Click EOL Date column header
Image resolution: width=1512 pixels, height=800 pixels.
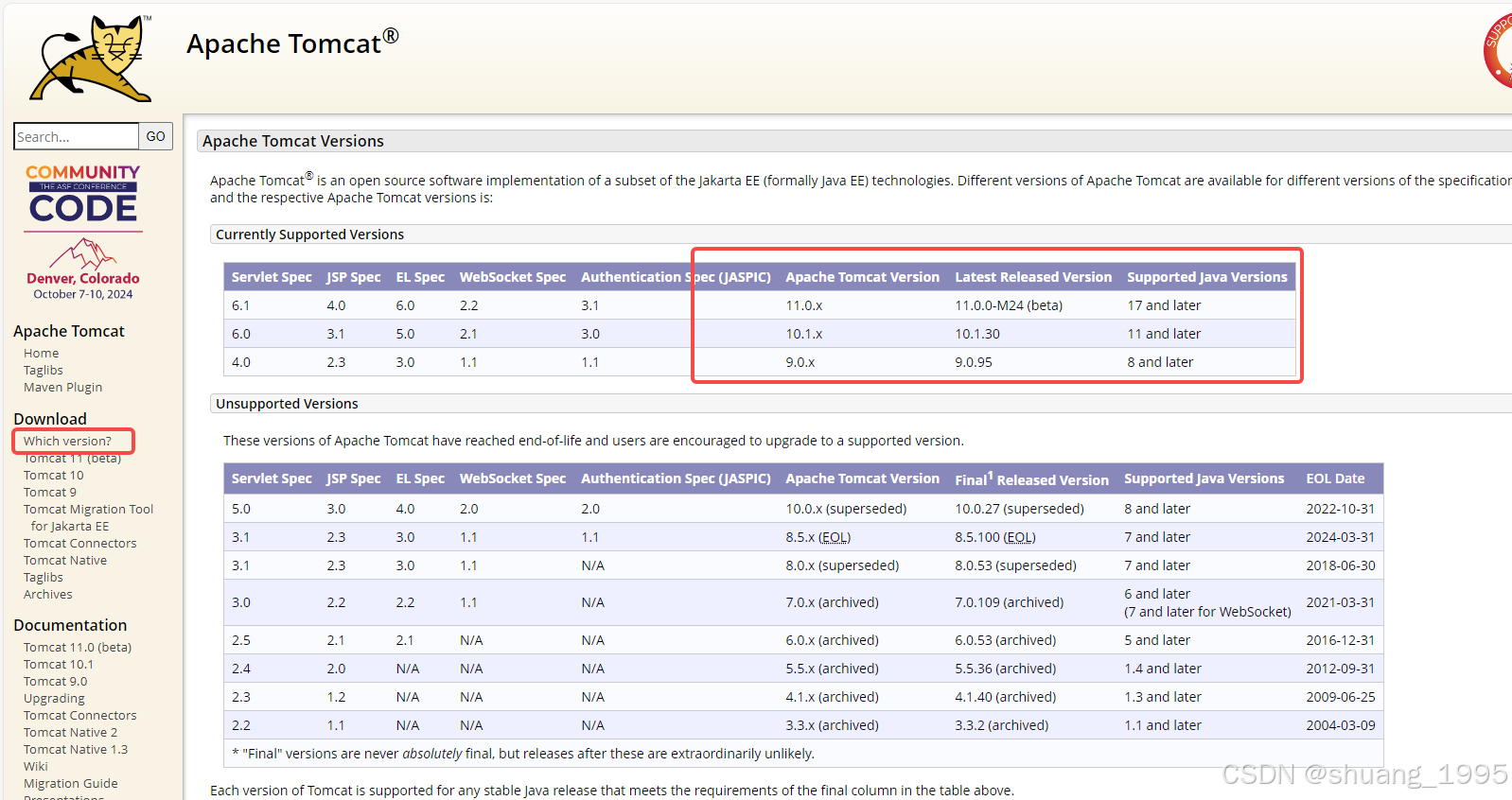[x=1335, y=478]
